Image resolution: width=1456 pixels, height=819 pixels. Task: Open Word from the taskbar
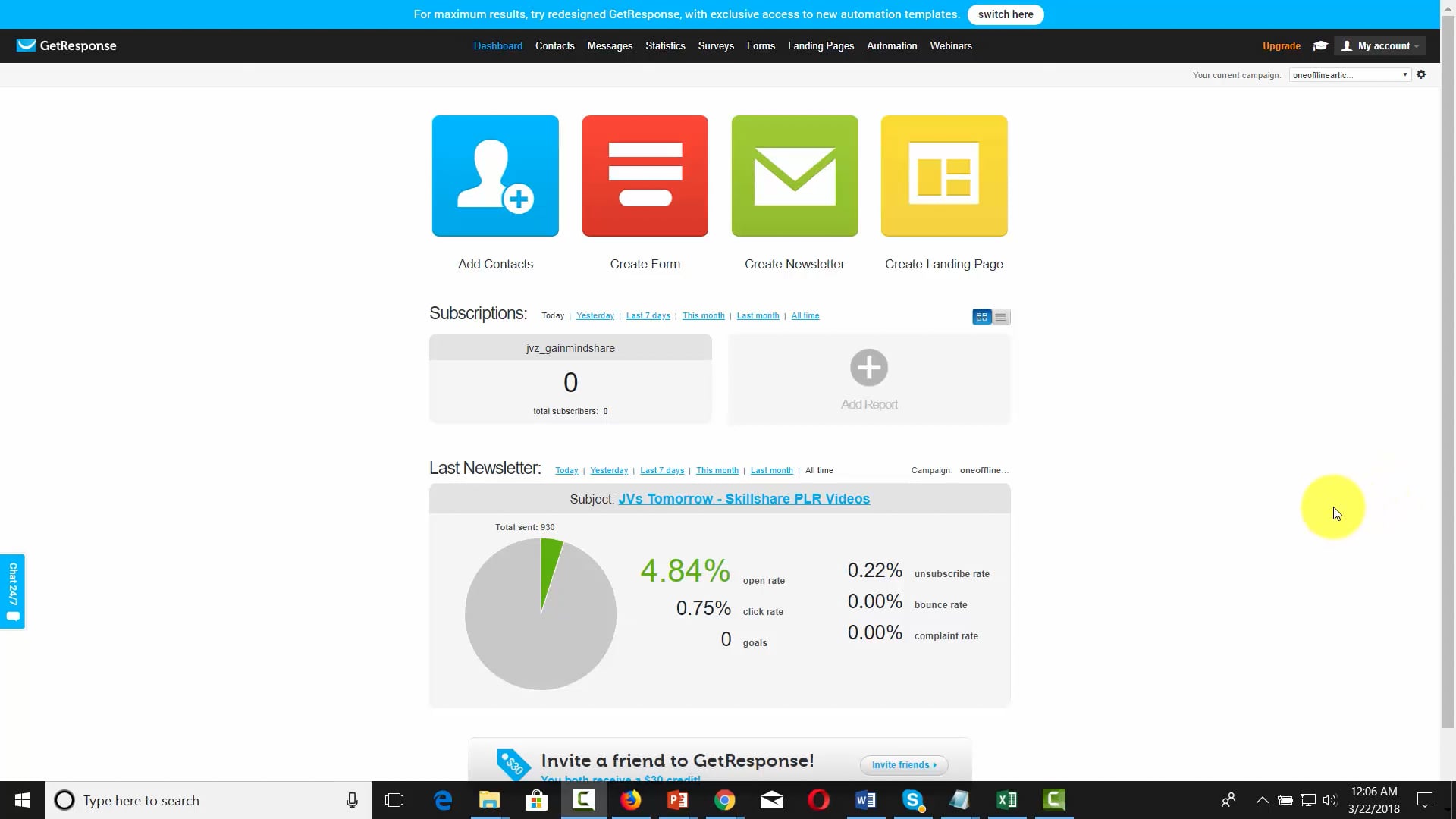865,800
